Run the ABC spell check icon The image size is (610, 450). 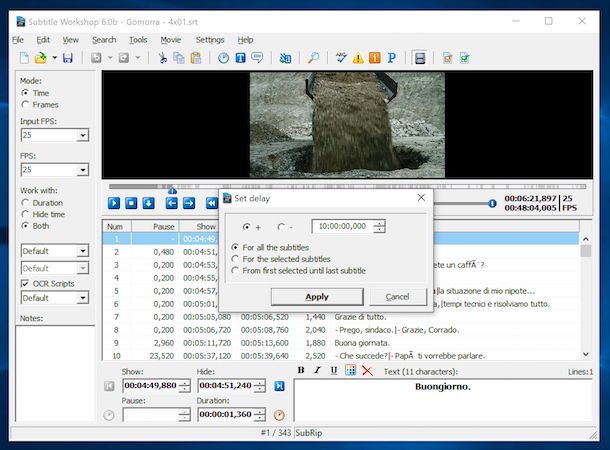point(341,58)
